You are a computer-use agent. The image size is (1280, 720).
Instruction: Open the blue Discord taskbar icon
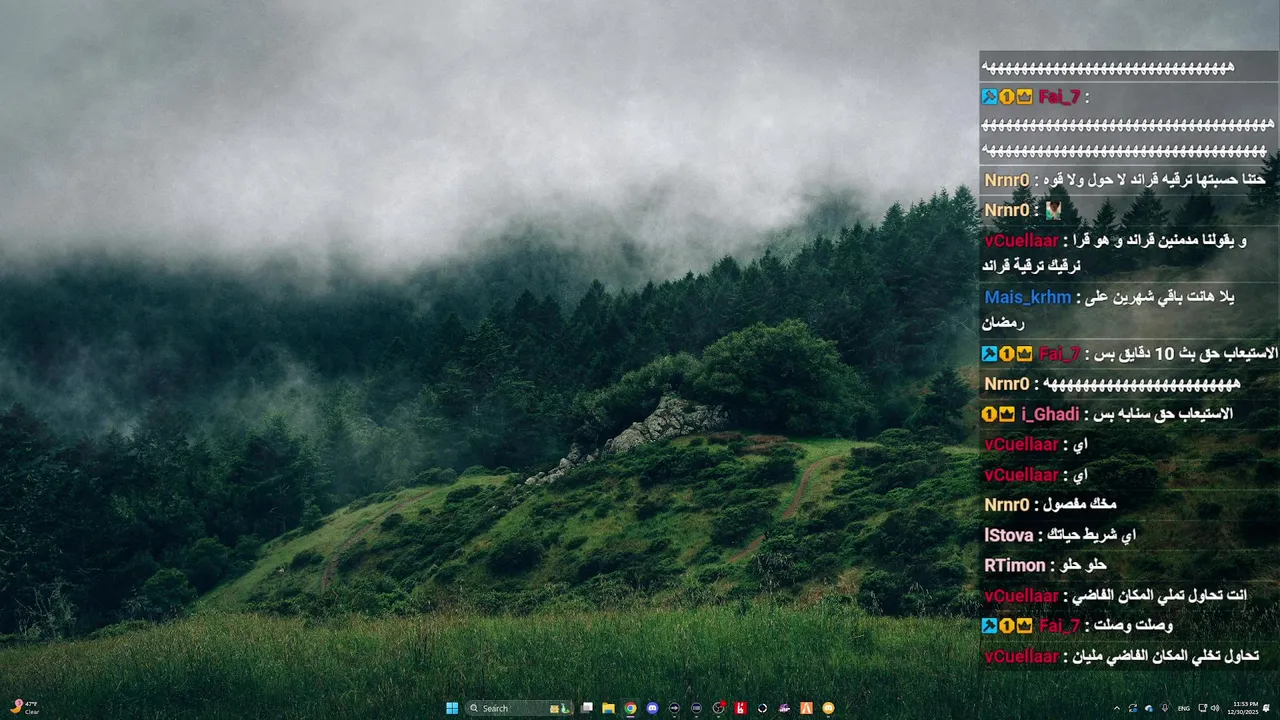pos(652,708)
